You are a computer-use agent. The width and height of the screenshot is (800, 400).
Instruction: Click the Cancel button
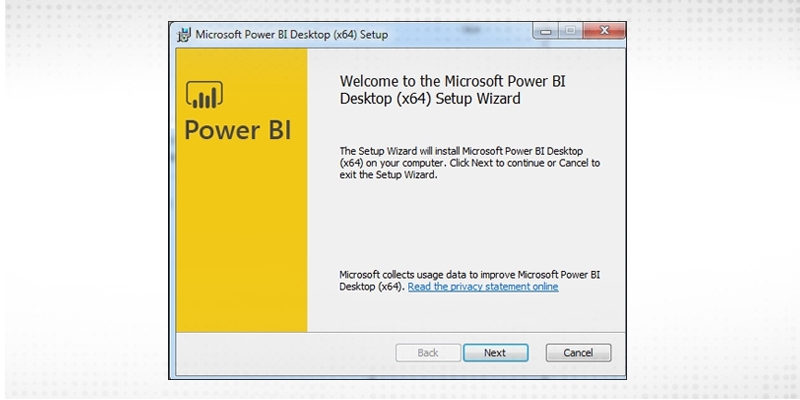pyautogui.click(x=578, y=353)
